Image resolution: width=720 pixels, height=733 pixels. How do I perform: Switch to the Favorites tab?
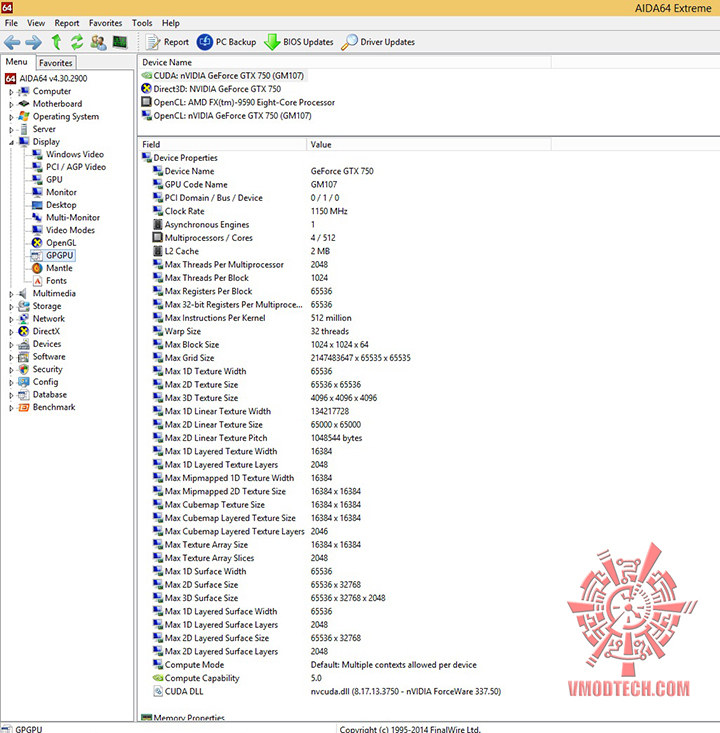56,63
